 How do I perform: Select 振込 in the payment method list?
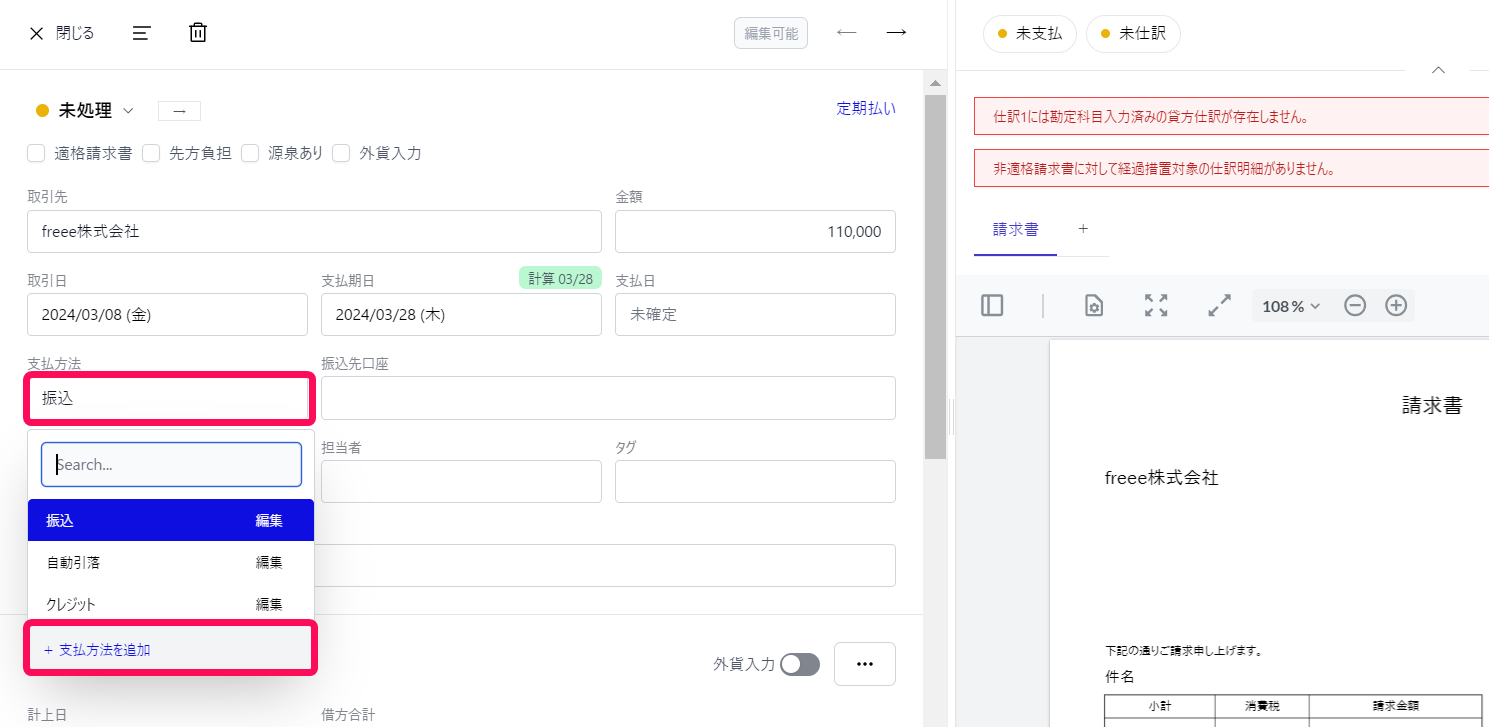(x=171, y=520)
